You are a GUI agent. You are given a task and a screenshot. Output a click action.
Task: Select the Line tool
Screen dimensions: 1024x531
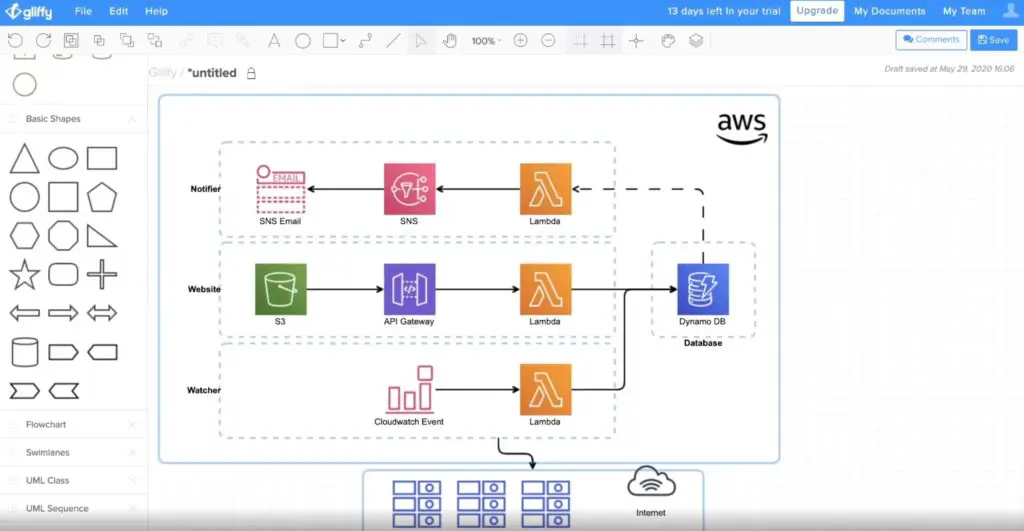coord(393,40)
